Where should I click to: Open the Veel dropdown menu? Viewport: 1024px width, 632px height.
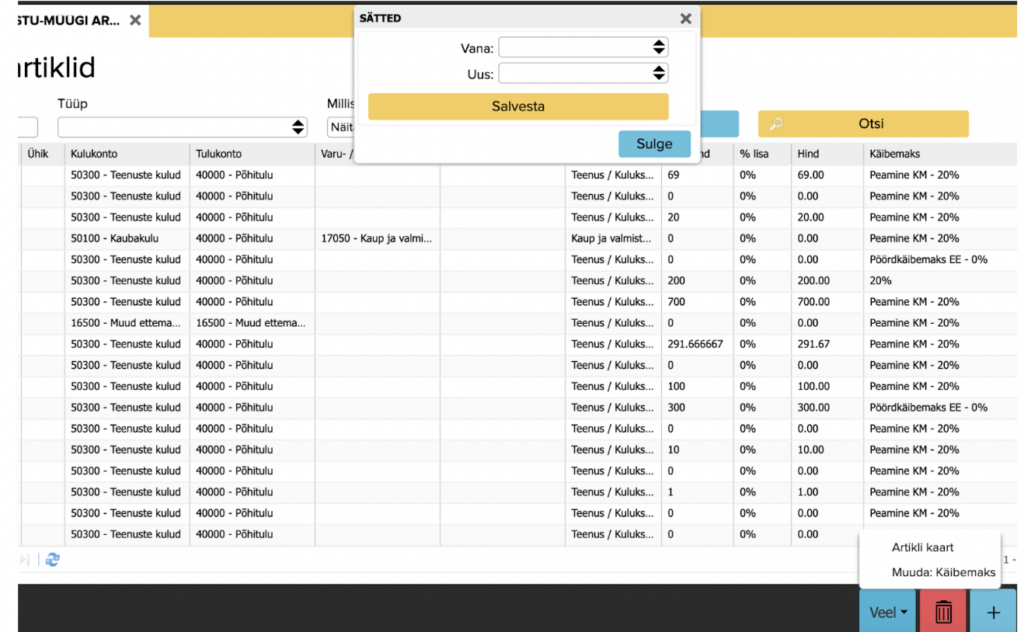coord(887,611)
